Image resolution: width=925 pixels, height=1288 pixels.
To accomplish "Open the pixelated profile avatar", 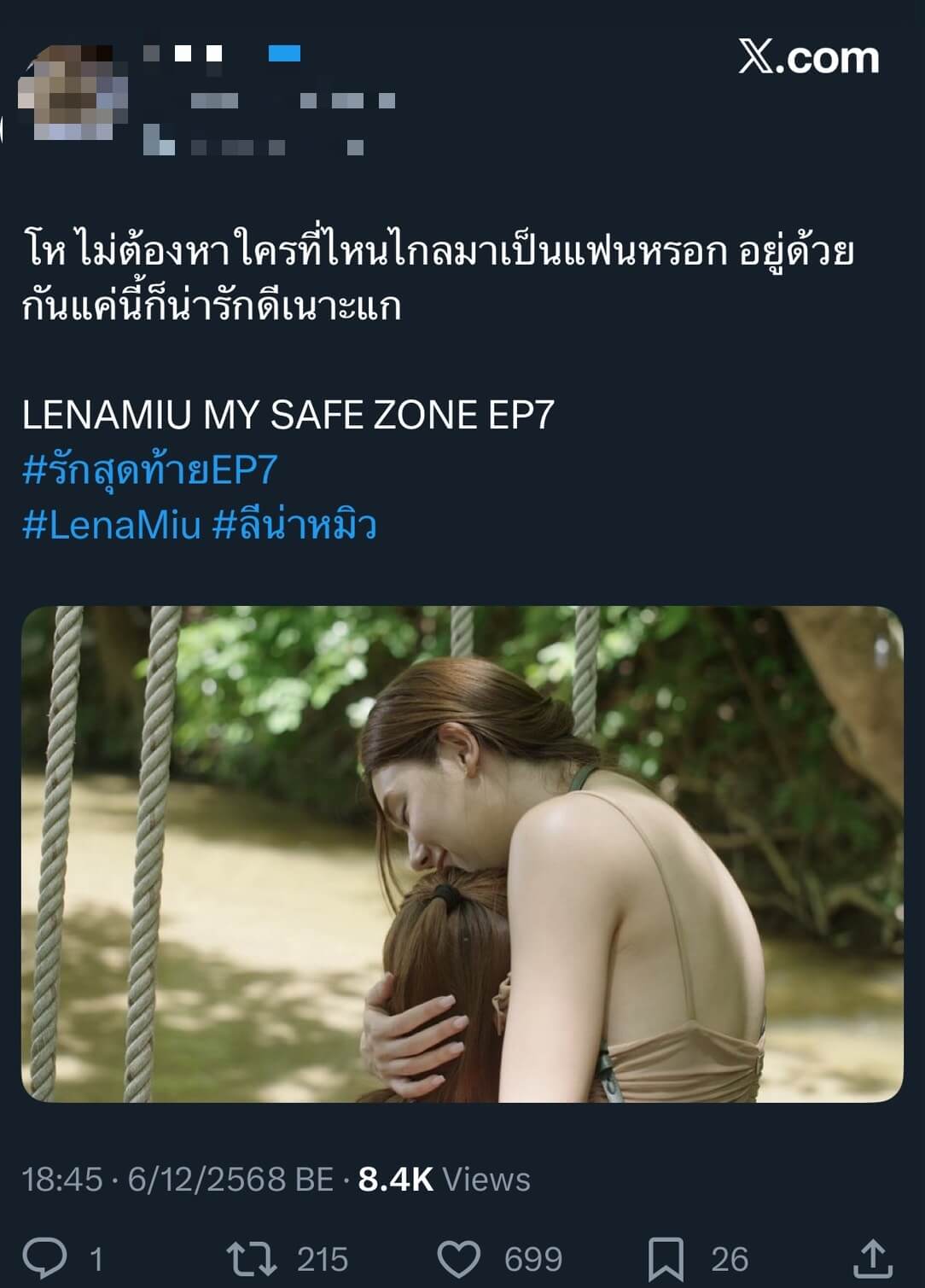I will point(73,92).
